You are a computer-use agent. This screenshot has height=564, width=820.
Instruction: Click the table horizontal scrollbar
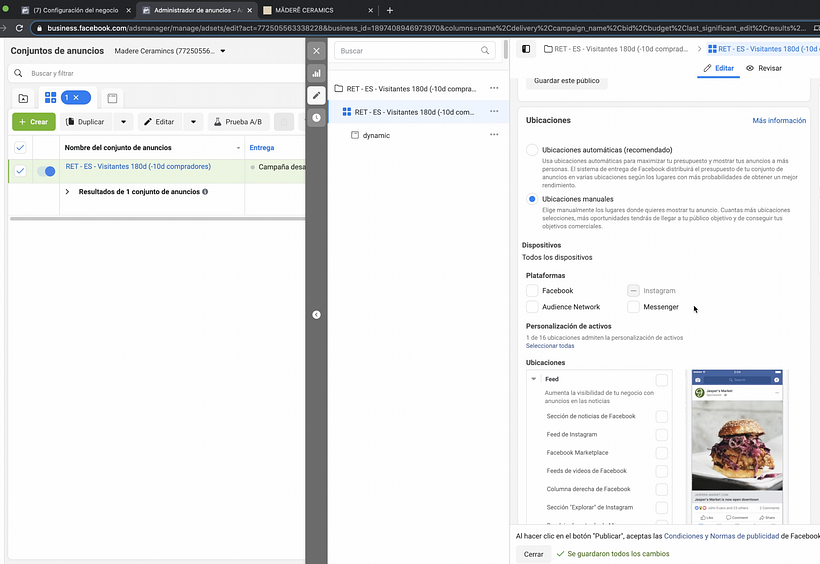[x=157, y=219]
